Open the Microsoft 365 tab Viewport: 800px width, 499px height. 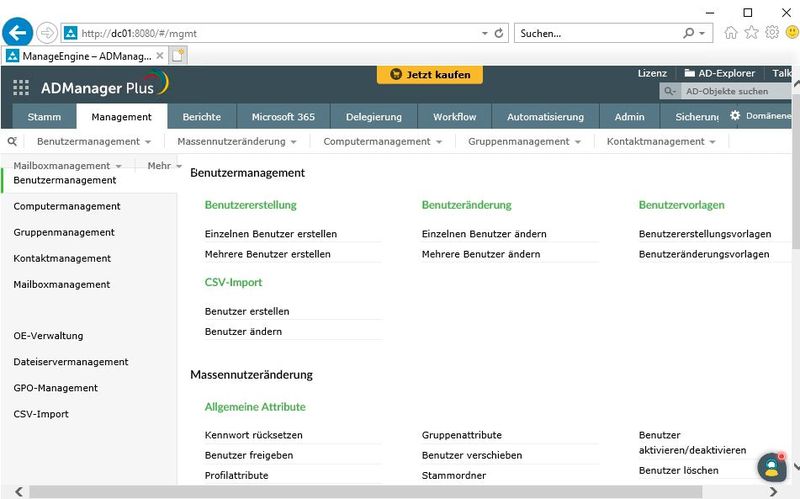(283, 116)
